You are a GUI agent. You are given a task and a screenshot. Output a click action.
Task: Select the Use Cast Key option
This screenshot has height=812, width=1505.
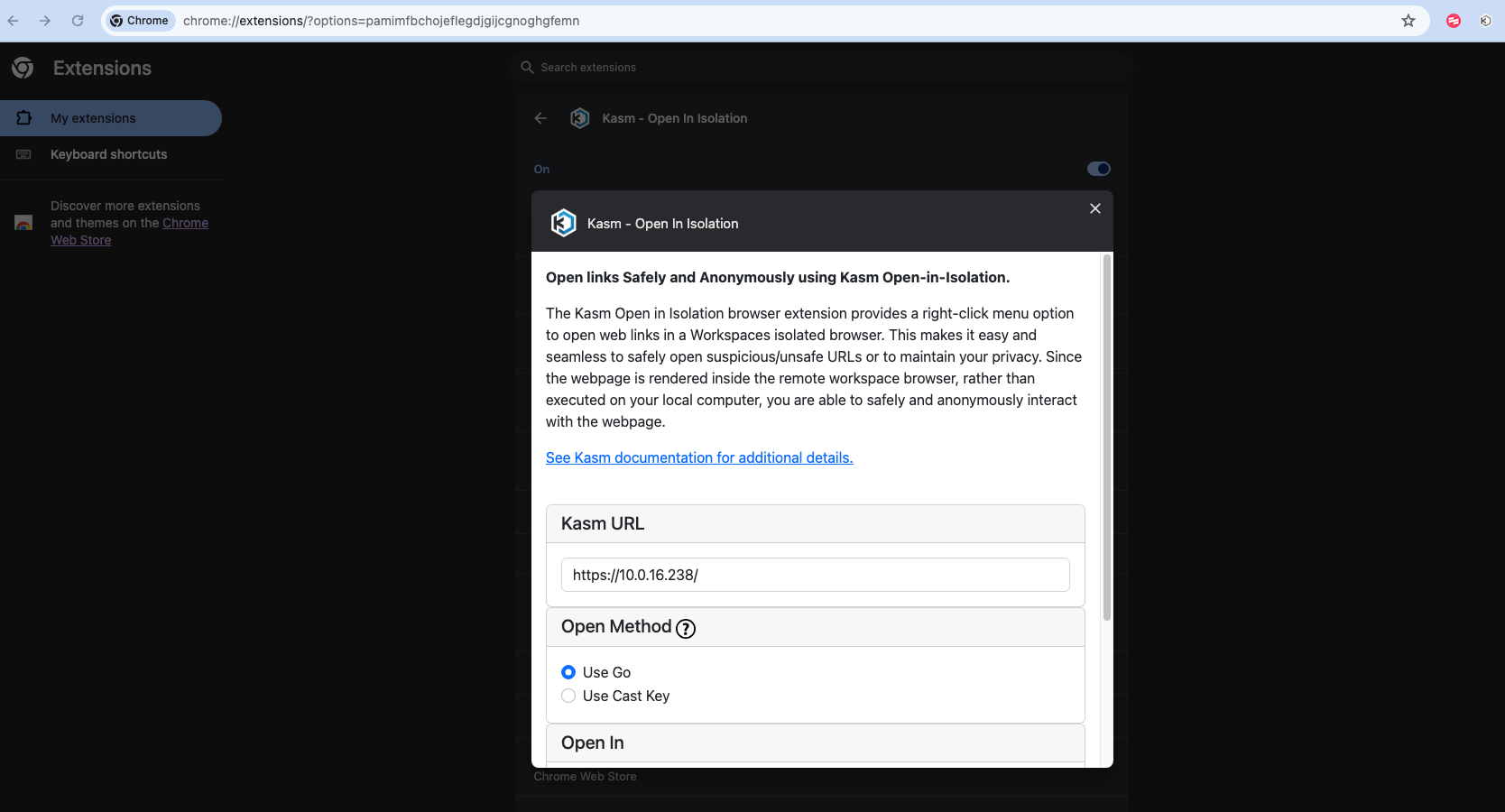[x=568, y=696]
